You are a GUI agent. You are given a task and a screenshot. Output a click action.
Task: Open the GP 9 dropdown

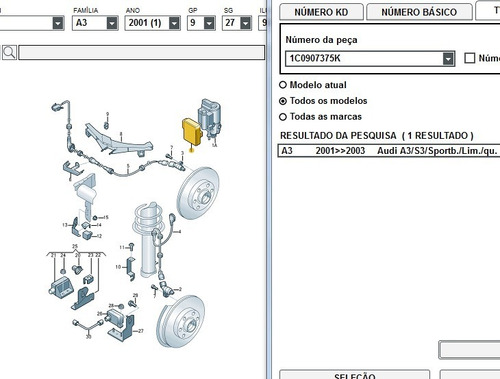[x=209, y=23]
